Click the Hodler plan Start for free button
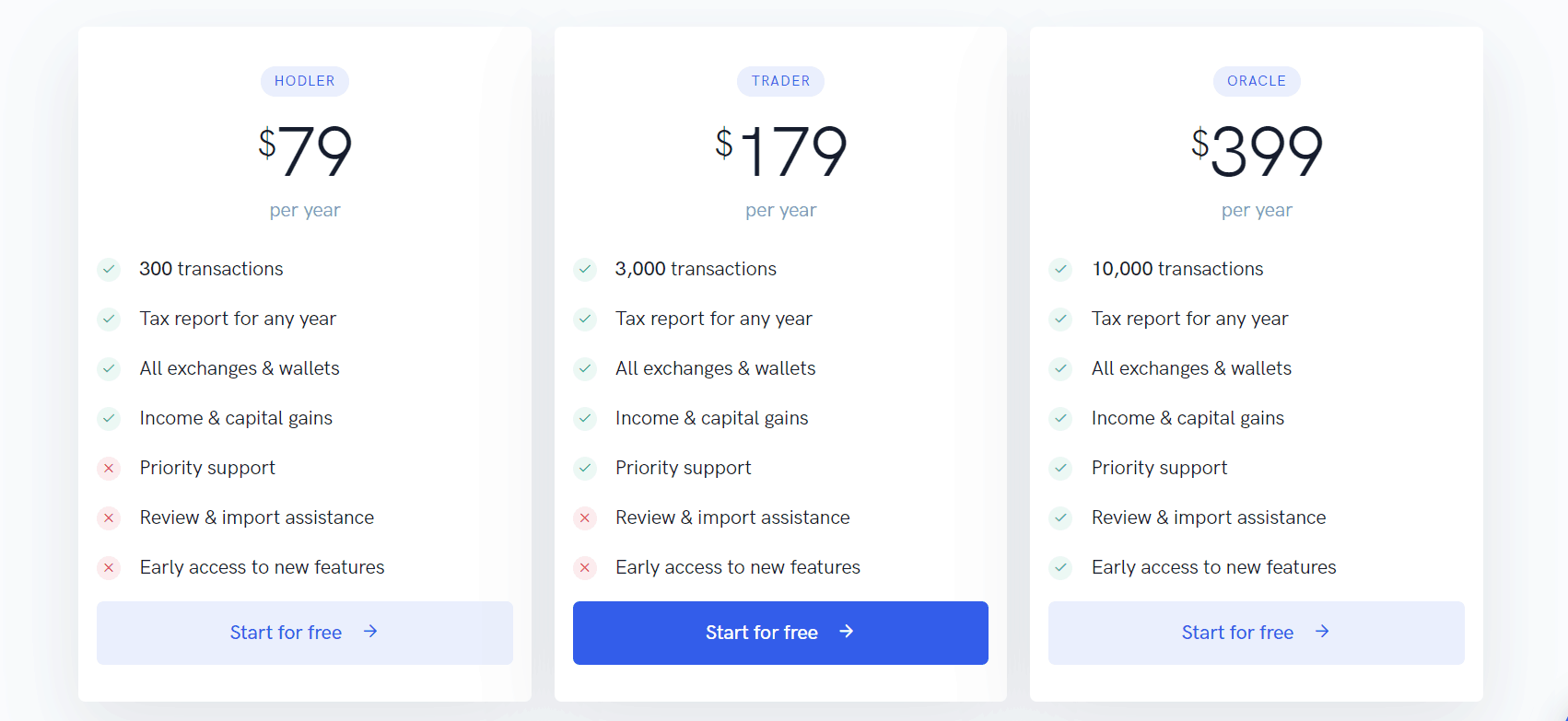 point(304,633)
